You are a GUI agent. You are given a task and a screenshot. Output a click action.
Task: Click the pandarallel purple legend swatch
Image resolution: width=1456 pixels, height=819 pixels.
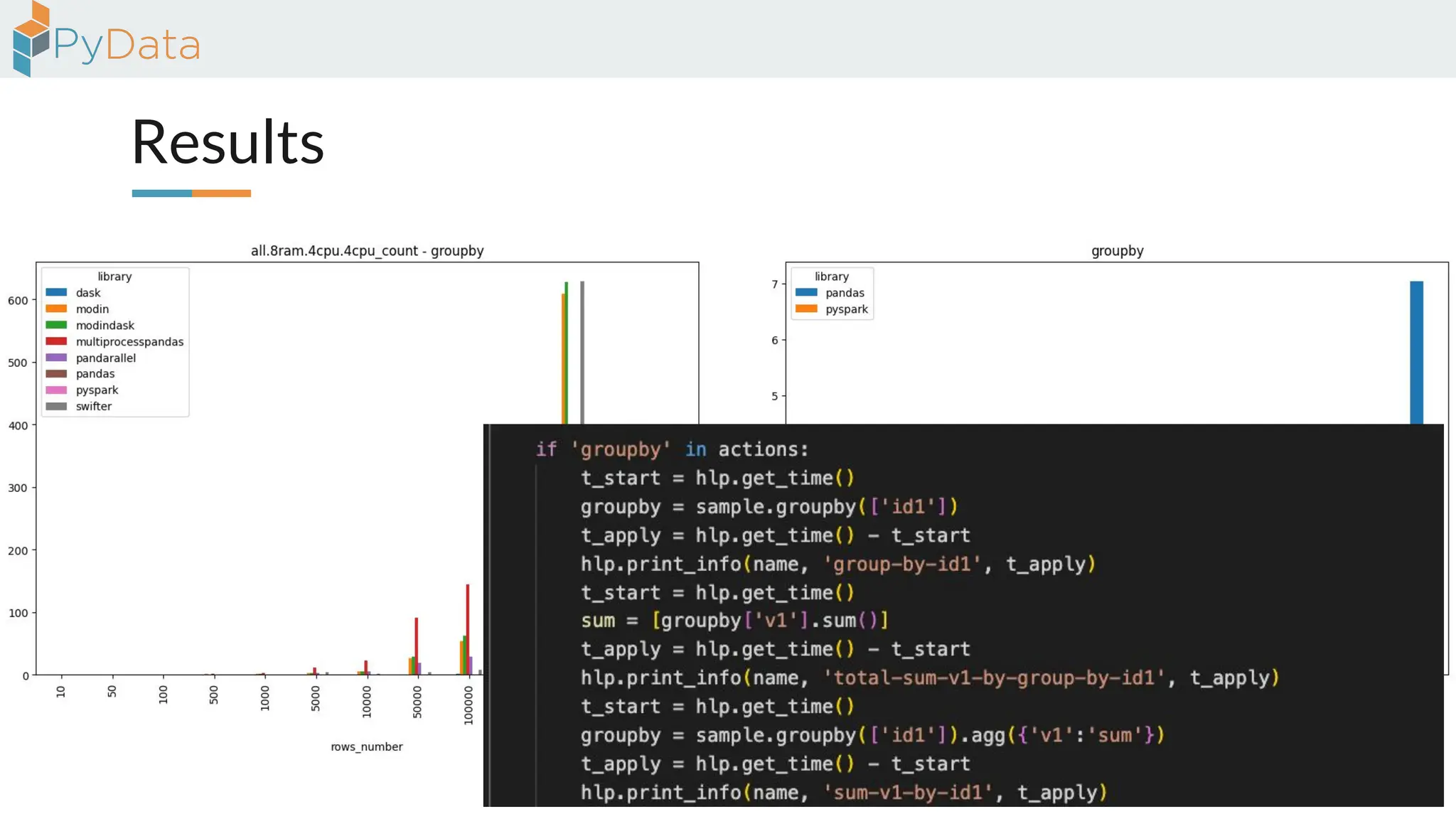tap(56, 358)
